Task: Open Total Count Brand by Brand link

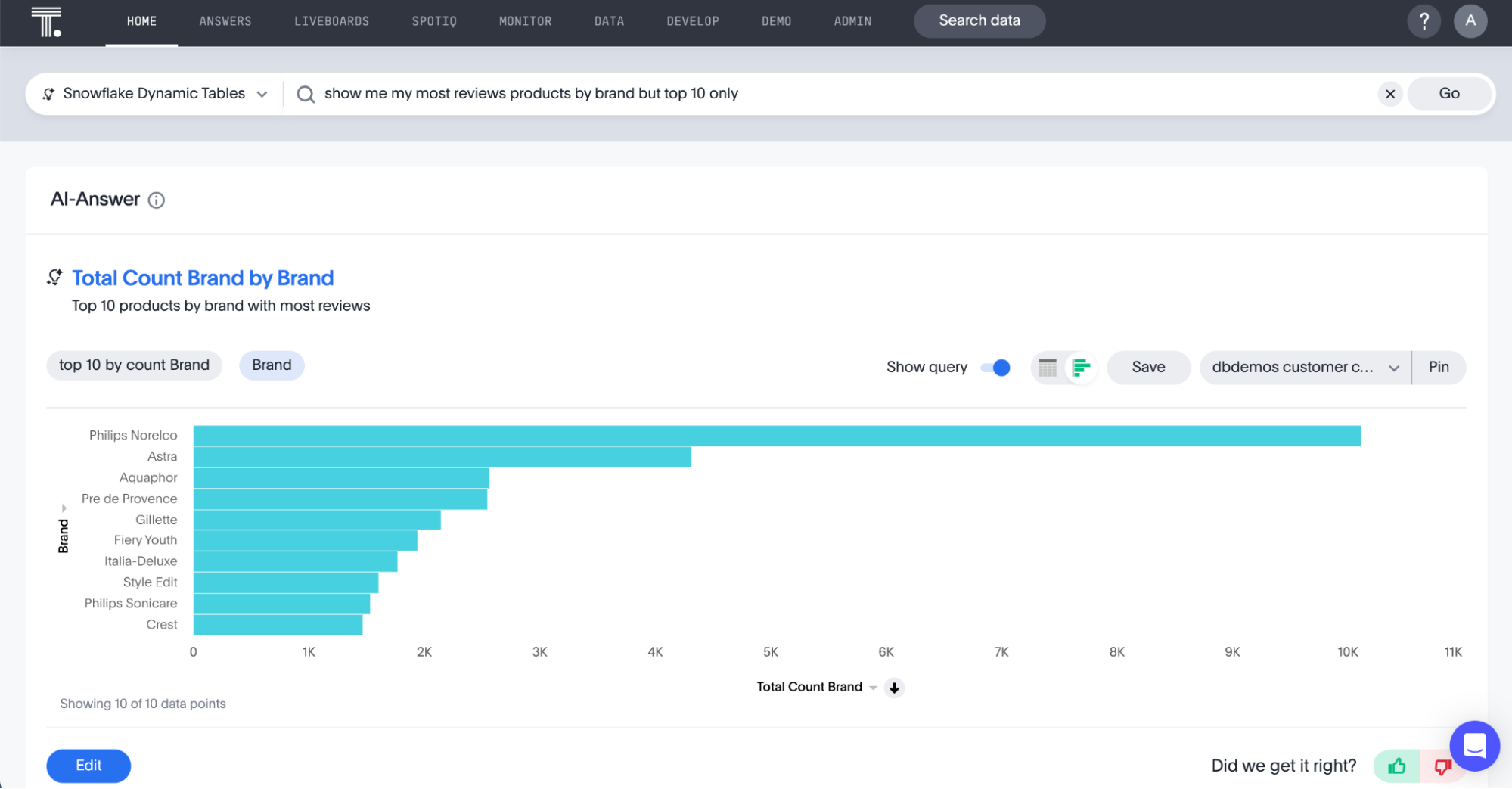Action: [203, 278]
